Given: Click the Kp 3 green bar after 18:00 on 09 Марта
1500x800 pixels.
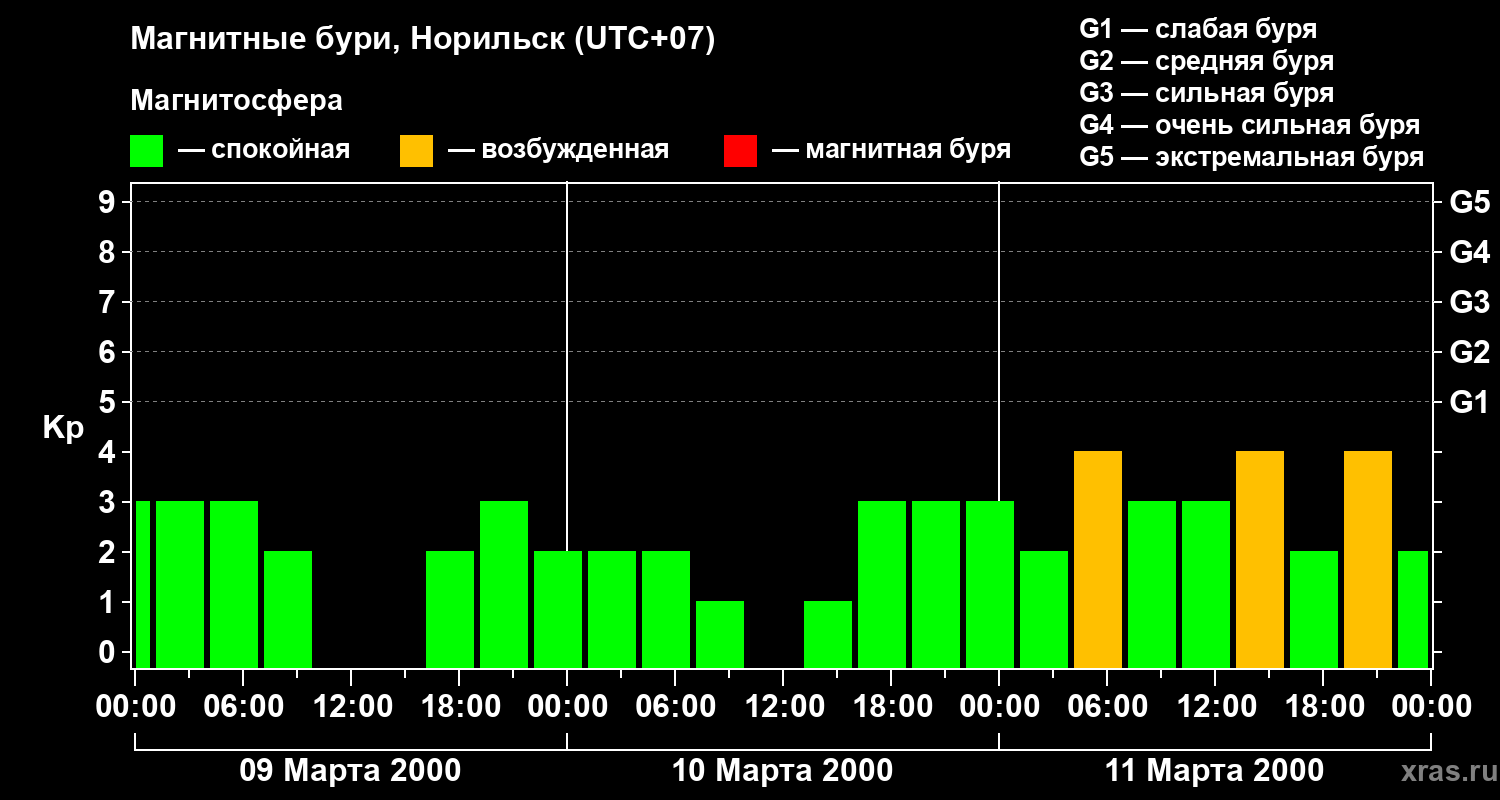Looking at the screenshot, I should tap(504, 584).
